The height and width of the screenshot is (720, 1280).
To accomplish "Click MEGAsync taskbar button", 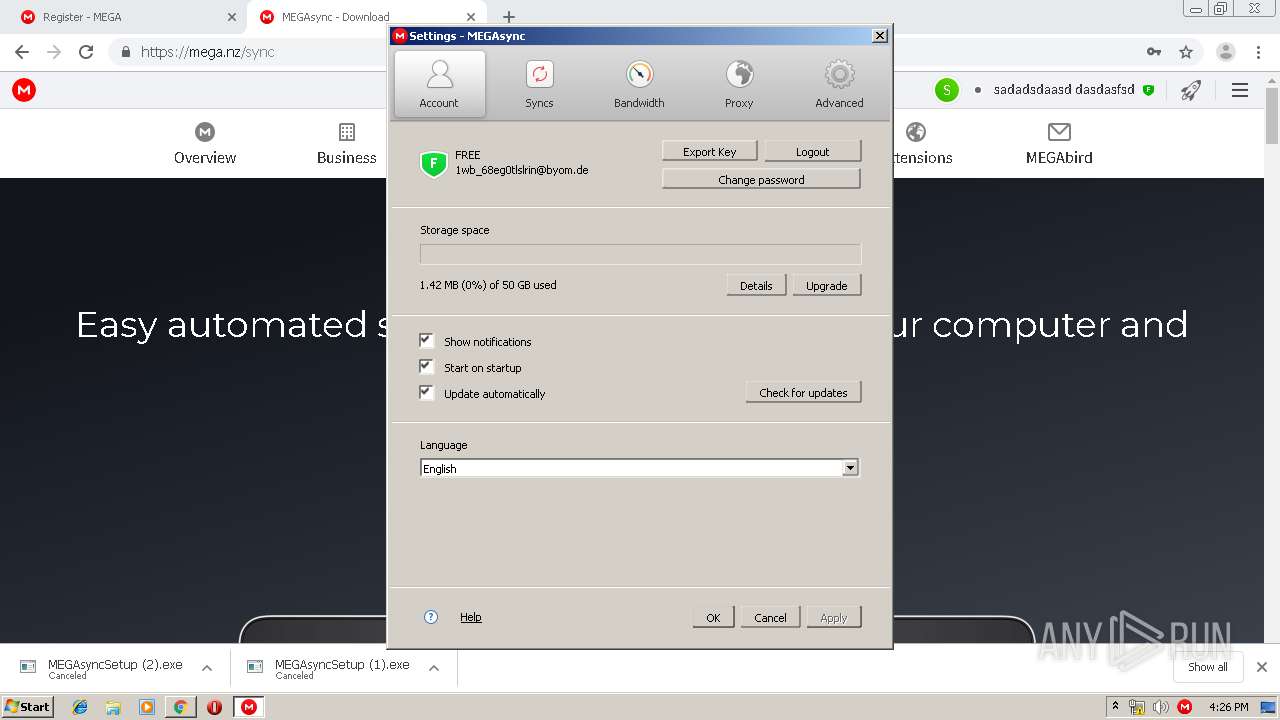I will pyautogui.click(x=248, y=707).
